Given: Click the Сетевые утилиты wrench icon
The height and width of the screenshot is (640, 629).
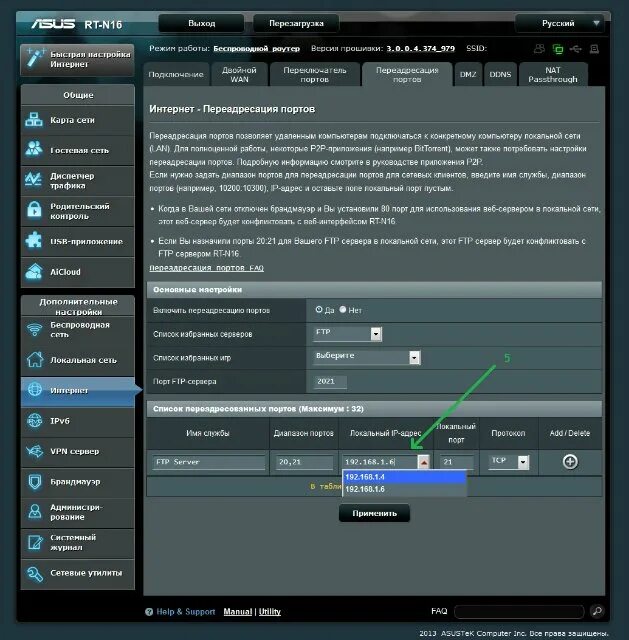Looking at the screenshot, I should 35,573.
